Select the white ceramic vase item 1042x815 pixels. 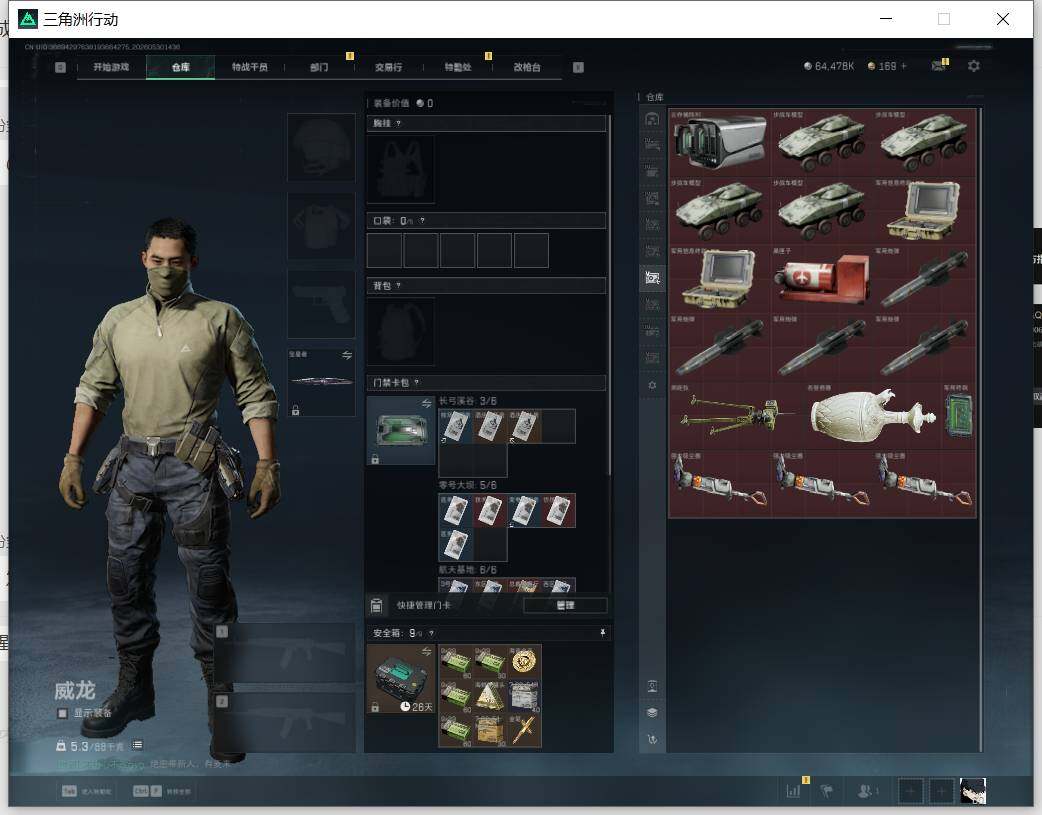873,415
